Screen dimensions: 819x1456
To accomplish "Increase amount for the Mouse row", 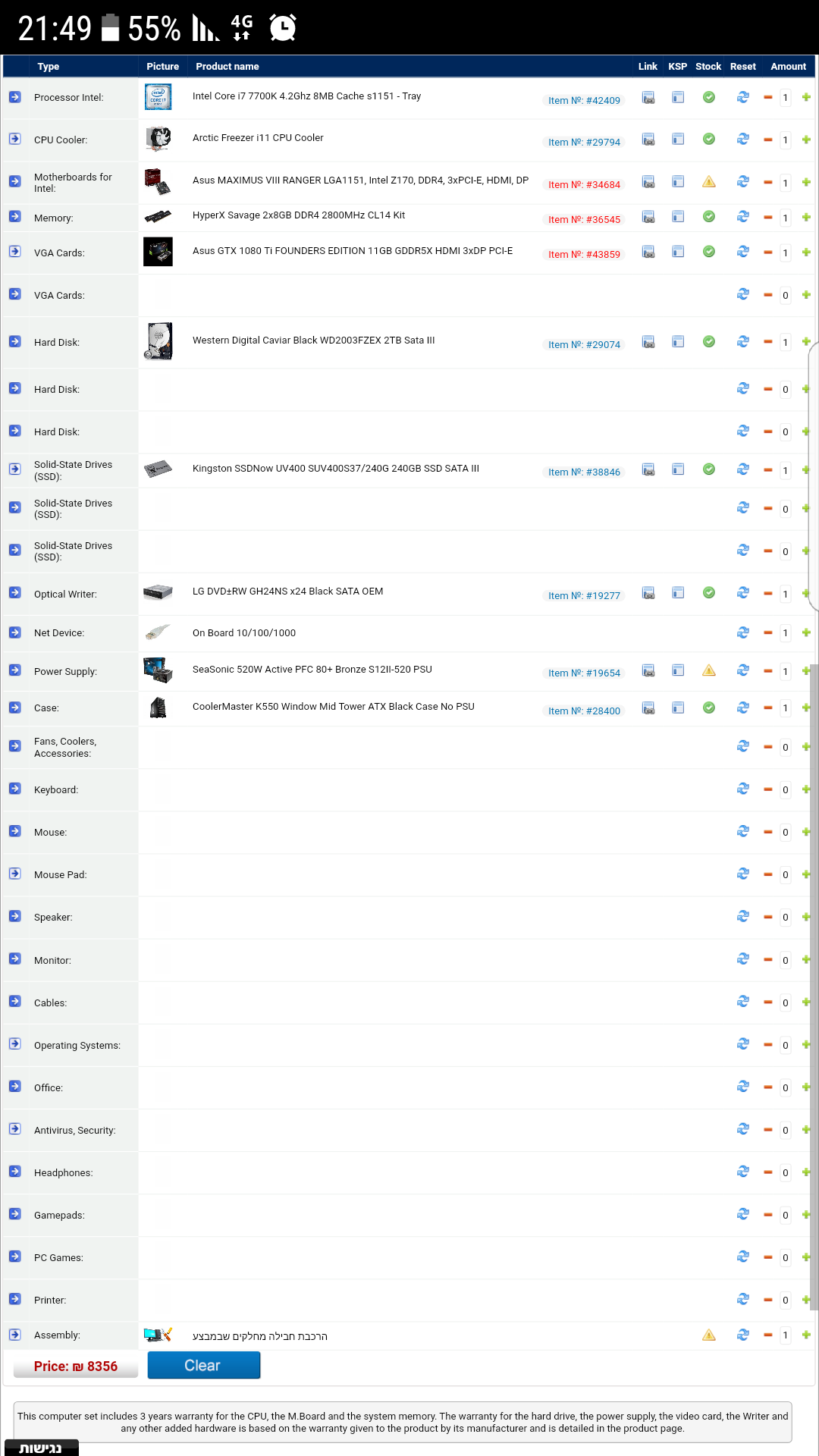I will click(806, 831).
